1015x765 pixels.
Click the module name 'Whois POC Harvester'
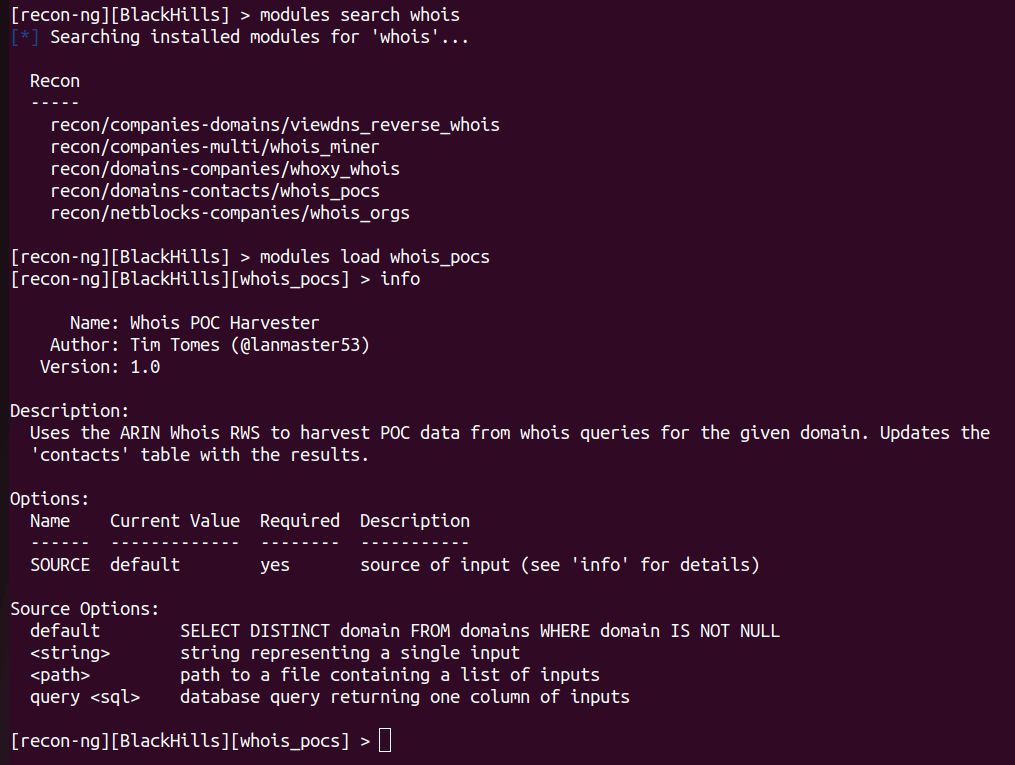[225, 323]
